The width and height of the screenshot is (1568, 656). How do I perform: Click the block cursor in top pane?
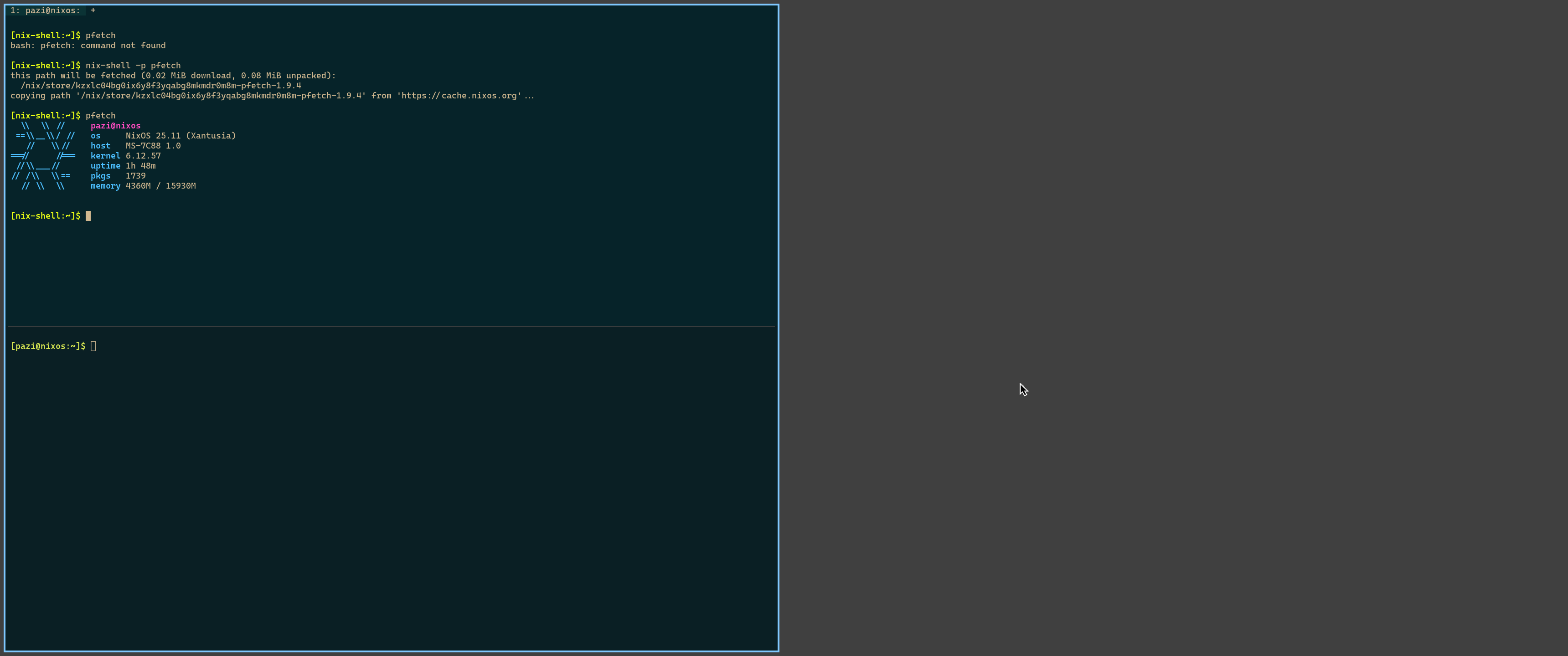tap(88, 216)
